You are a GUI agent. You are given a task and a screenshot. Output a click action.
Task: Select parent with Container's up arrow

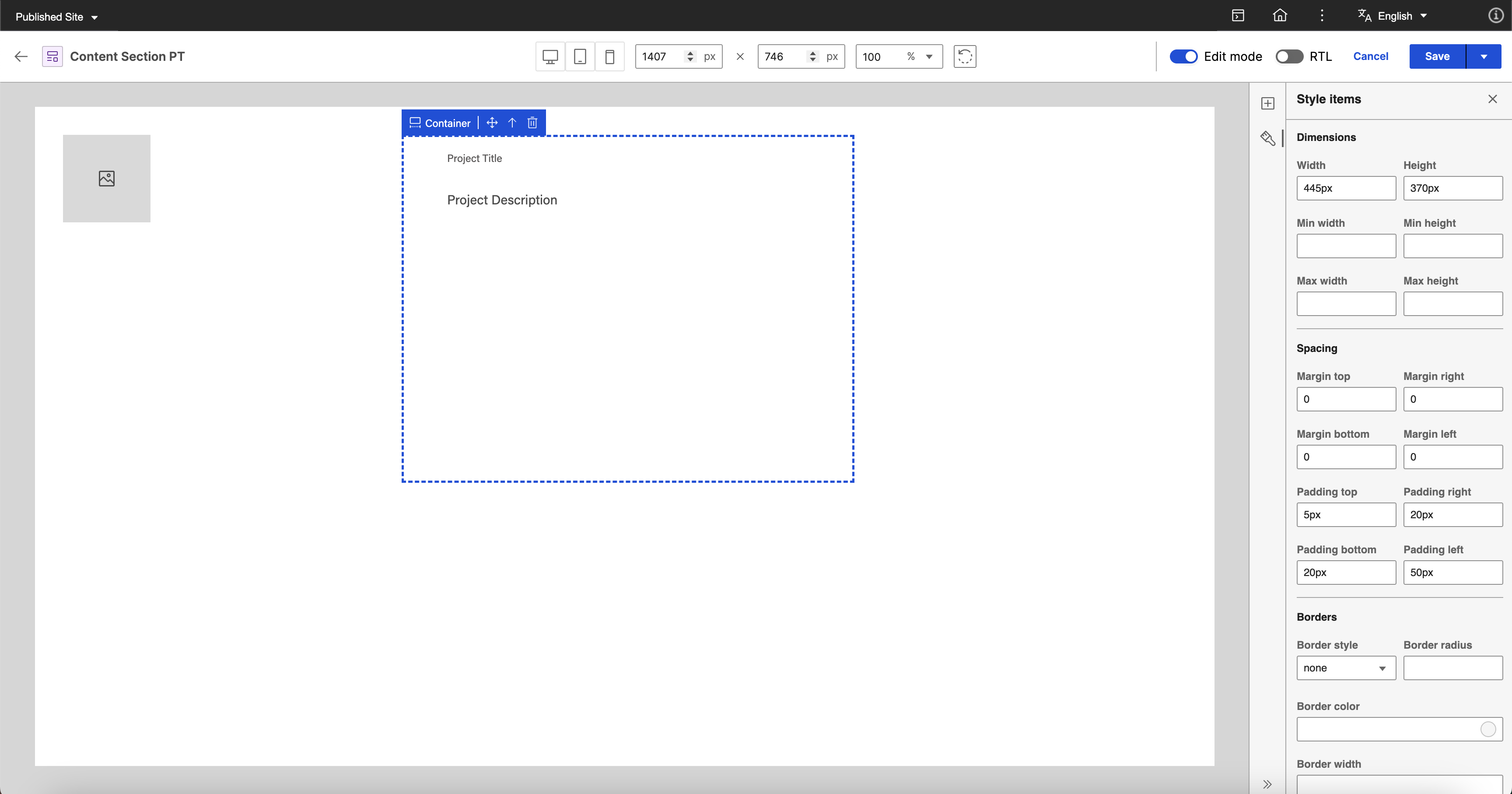pos(512,123)
